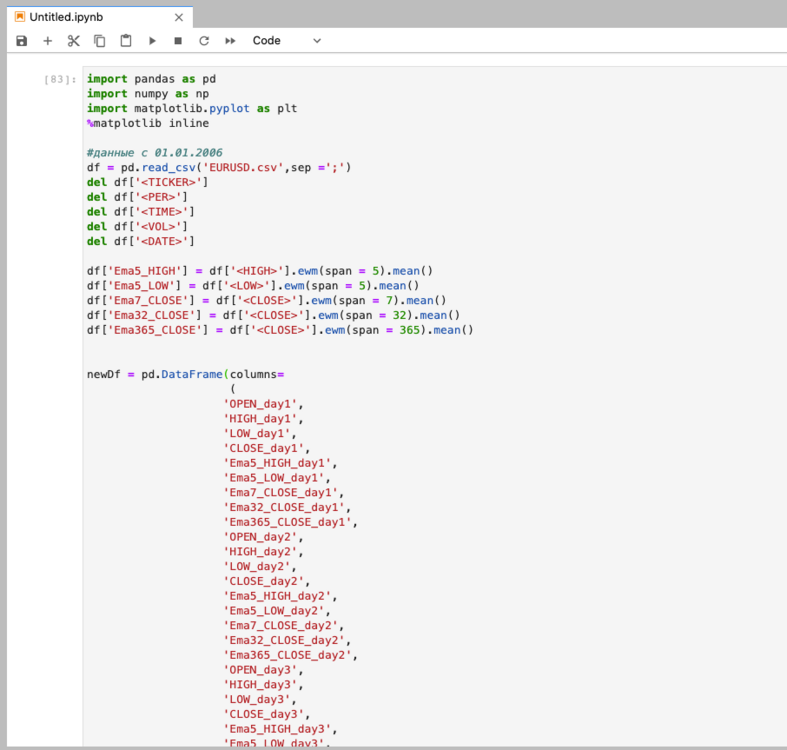787x750 pixels.
Task: Insert a new cell with the plus icon
Action: (48, 41)
